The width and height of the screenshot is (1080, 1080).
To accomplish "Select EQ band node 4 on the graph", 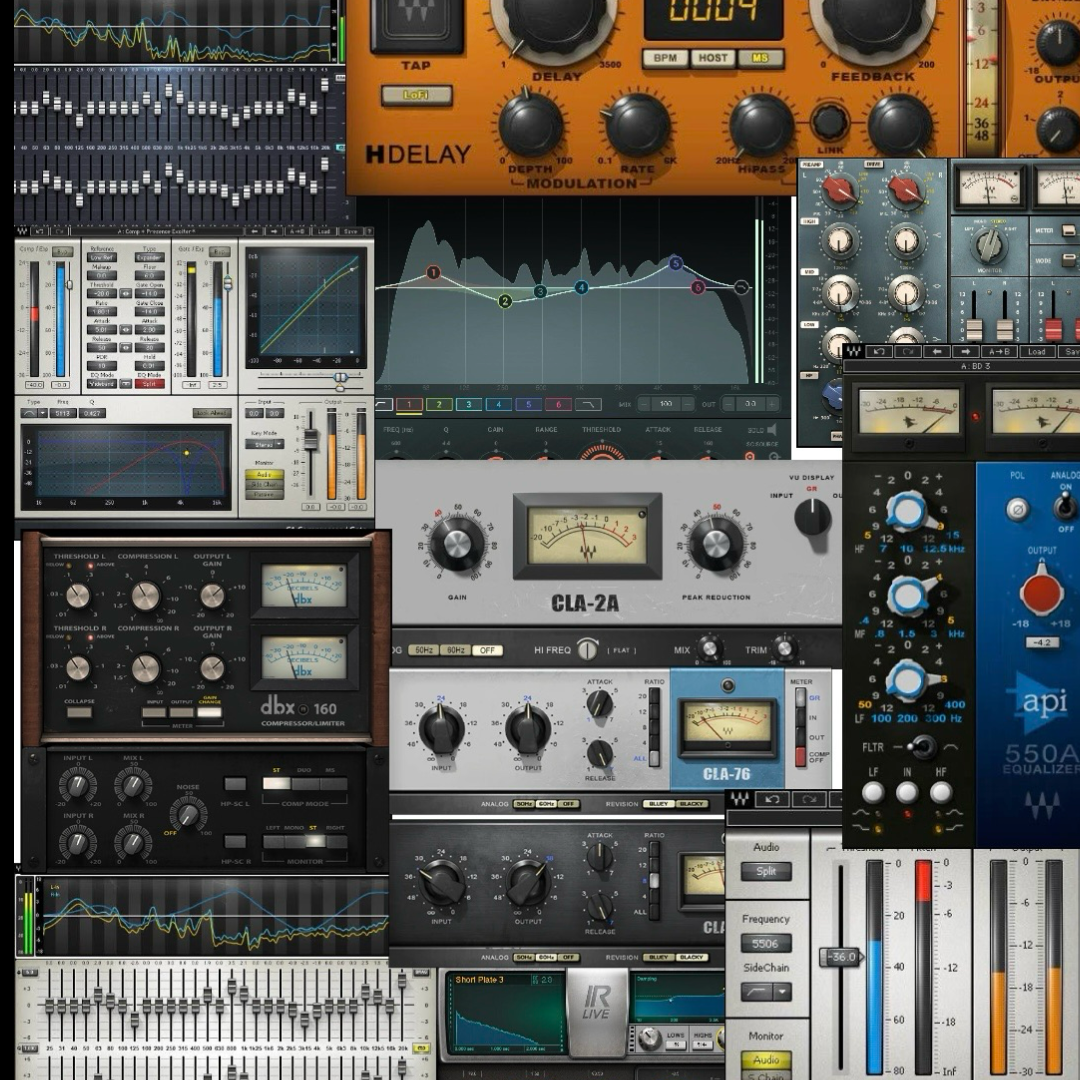I will tap(581, 287).
